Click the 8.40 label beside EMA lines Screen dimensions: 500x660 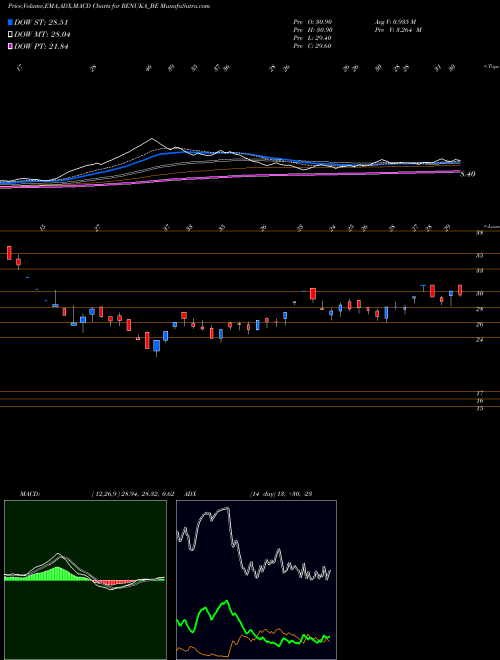(x=468, y=174)
